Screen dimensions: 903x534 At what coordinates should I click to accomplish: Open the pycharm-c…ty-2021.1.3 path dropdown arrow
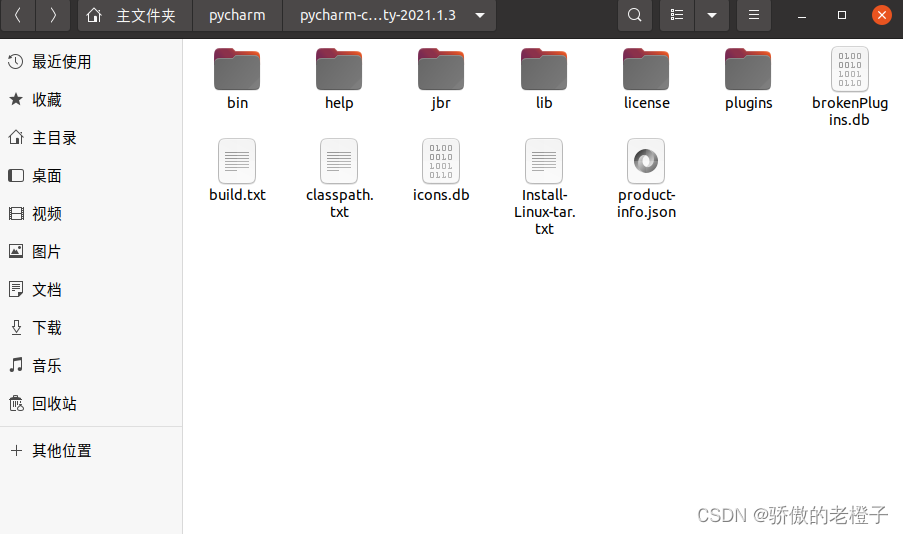[480, 15]
